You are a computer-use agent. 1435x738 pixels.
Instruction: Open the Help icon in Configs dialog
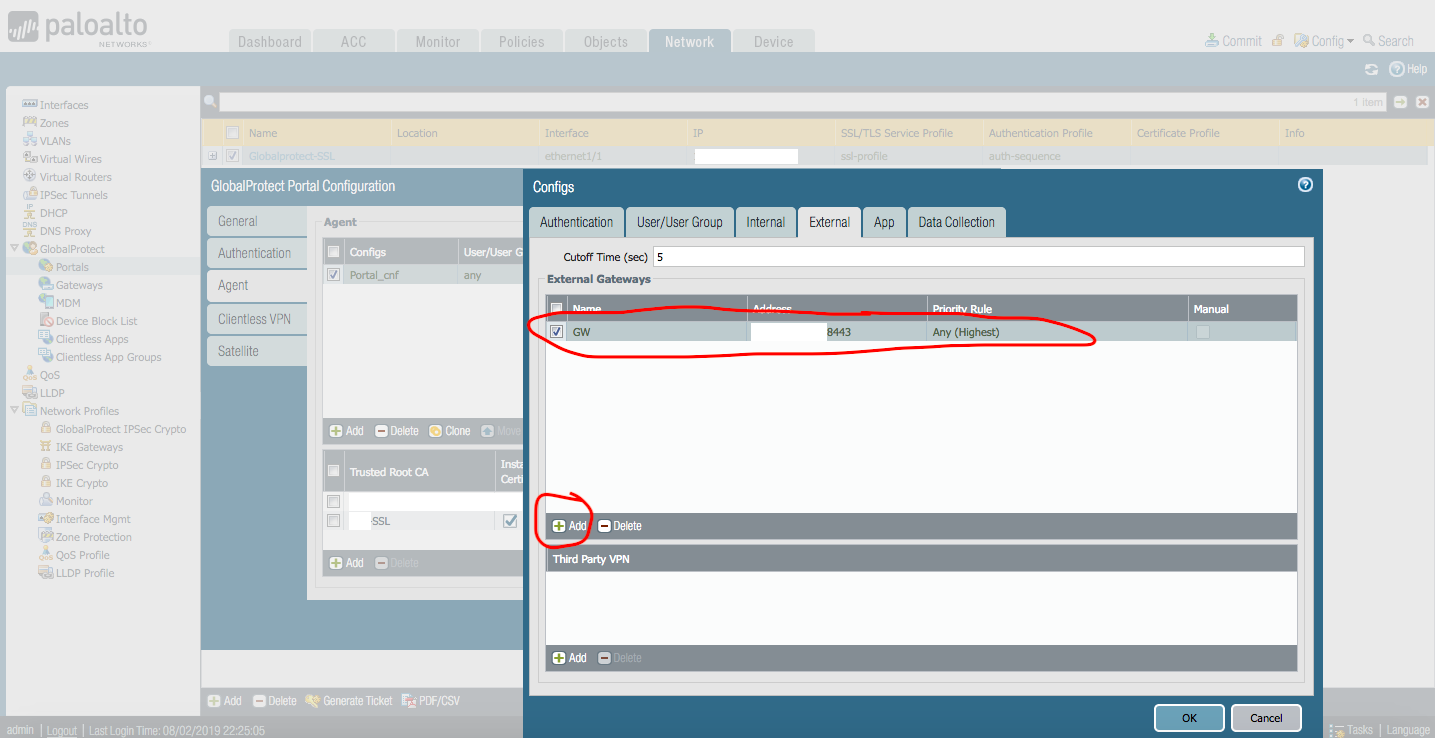[x=1304, y=185]
